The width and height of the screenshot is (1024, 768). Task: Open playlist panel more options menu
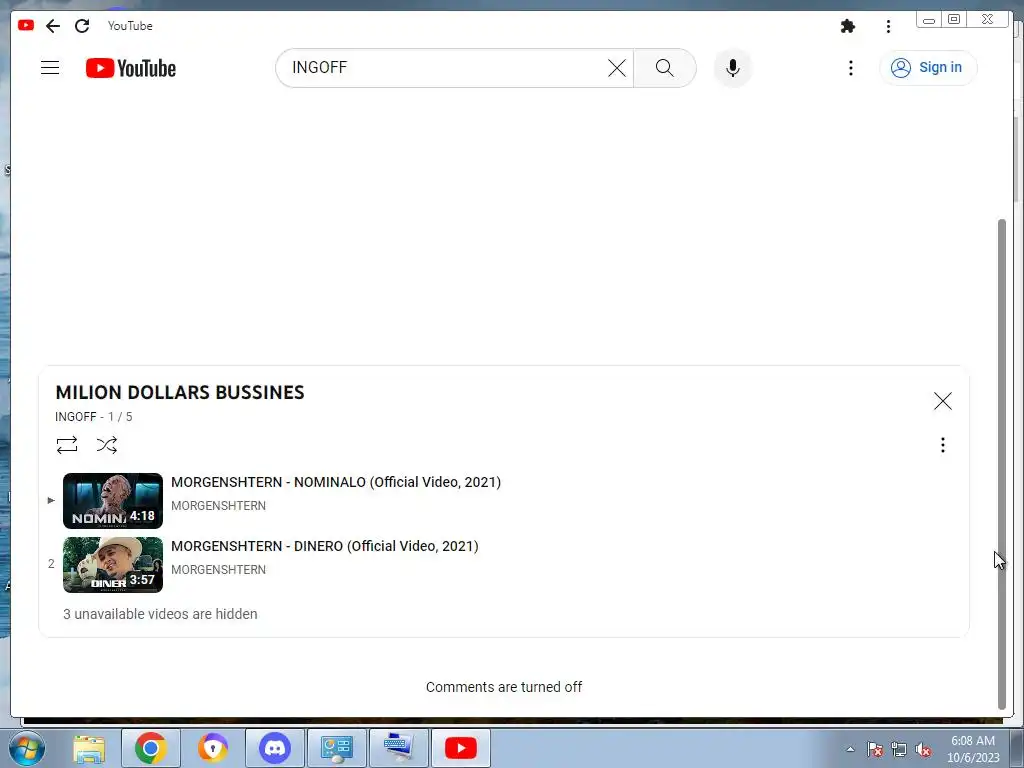pos(942,445)
